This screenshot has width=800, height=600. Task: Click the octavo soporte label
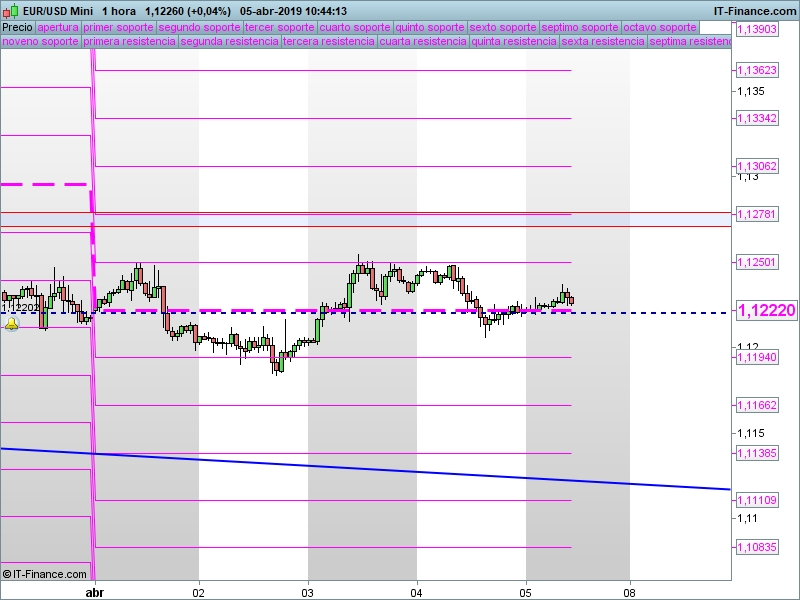click(659, 28)
